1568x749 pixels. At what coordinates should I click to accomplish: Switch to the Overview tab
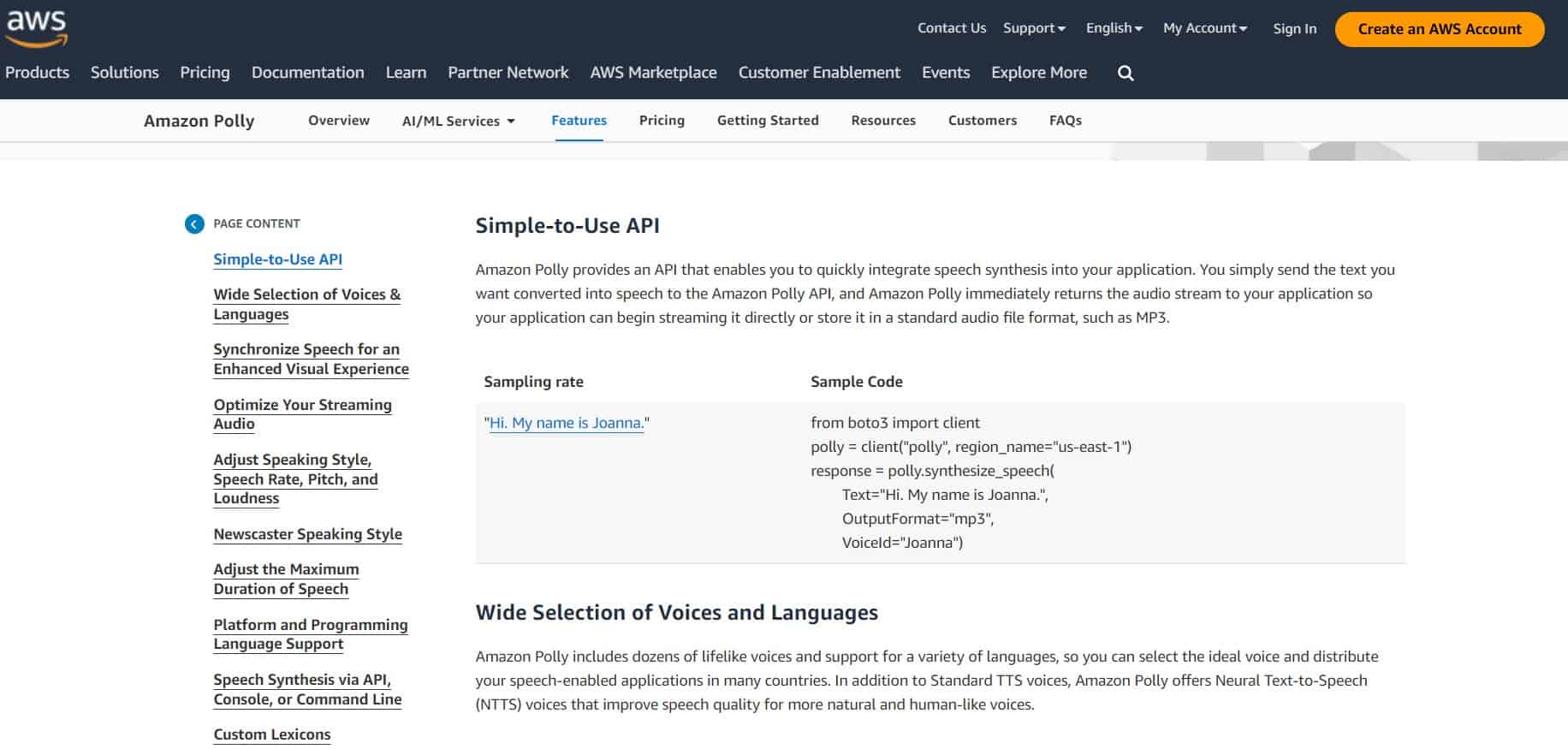click(339, 121)
